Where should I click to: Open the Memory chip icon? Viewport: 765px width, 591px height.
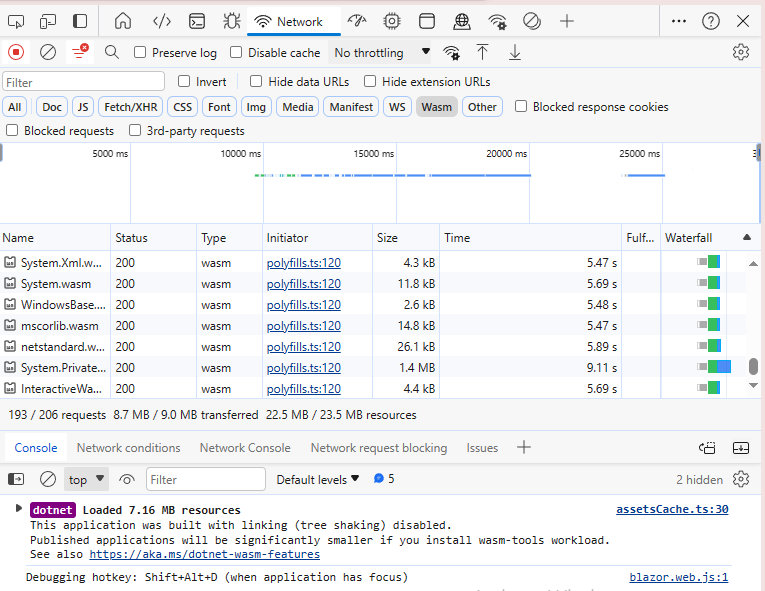tap(392, 21)
